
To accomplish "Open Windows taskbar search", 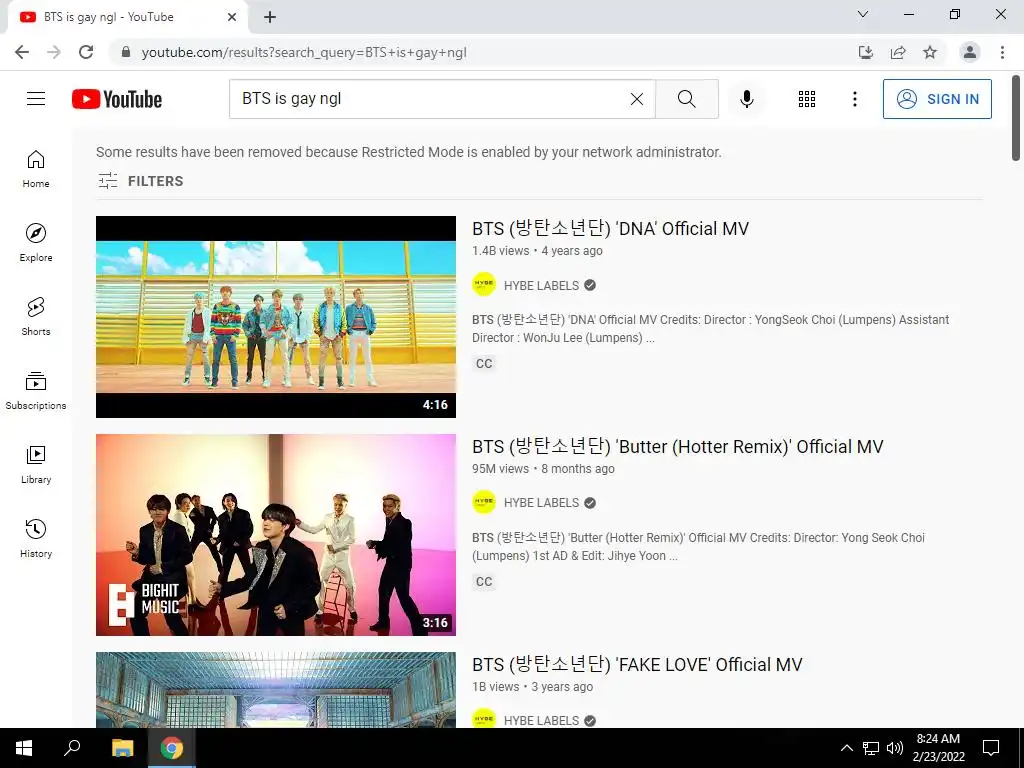I will pos(72,748).
